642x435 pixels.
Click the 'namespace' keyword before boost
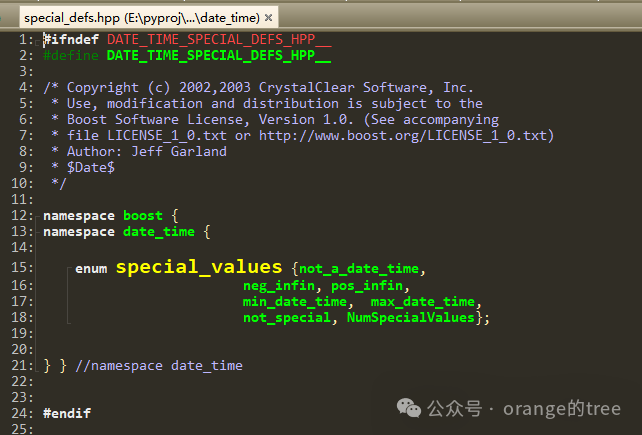(79, 216)
